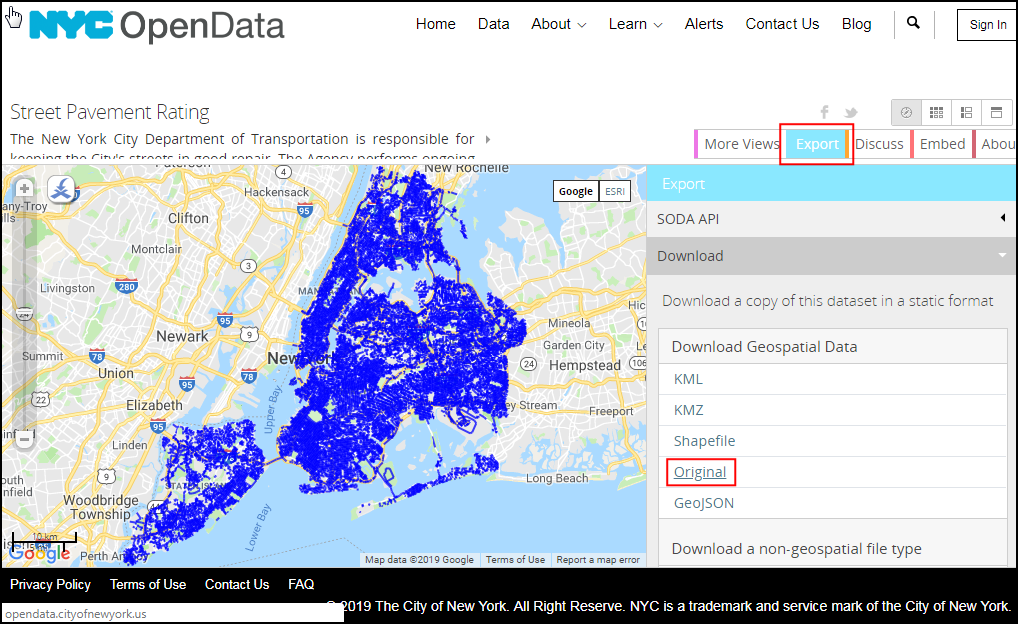The height and width of the screenshot is (624, 1018).
Task: Zoom in the map with plus button
Action: pyautogui.click(x=25, y=188)
